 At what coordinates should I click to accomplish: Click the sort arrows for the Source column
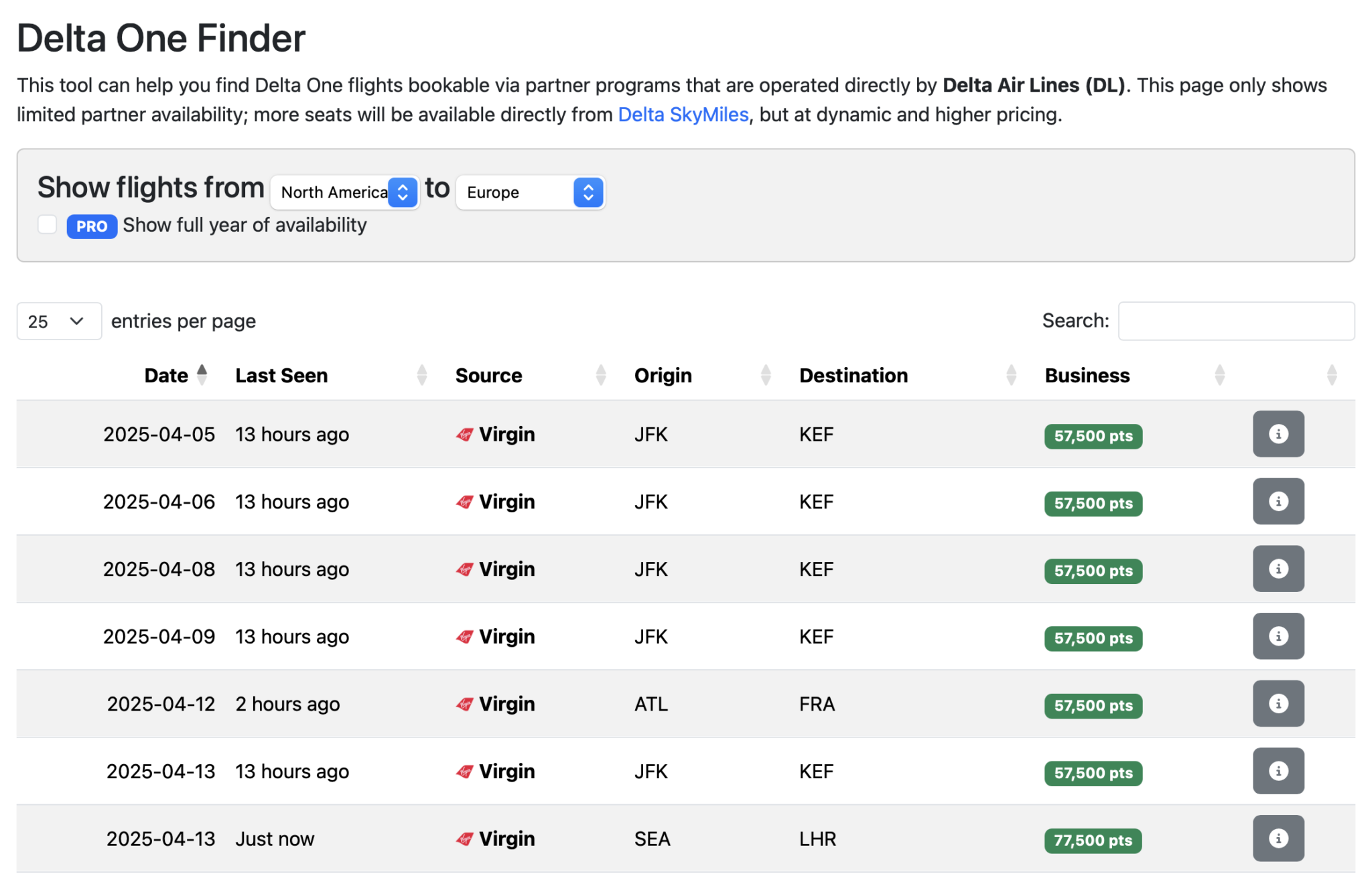pos(601,374)
